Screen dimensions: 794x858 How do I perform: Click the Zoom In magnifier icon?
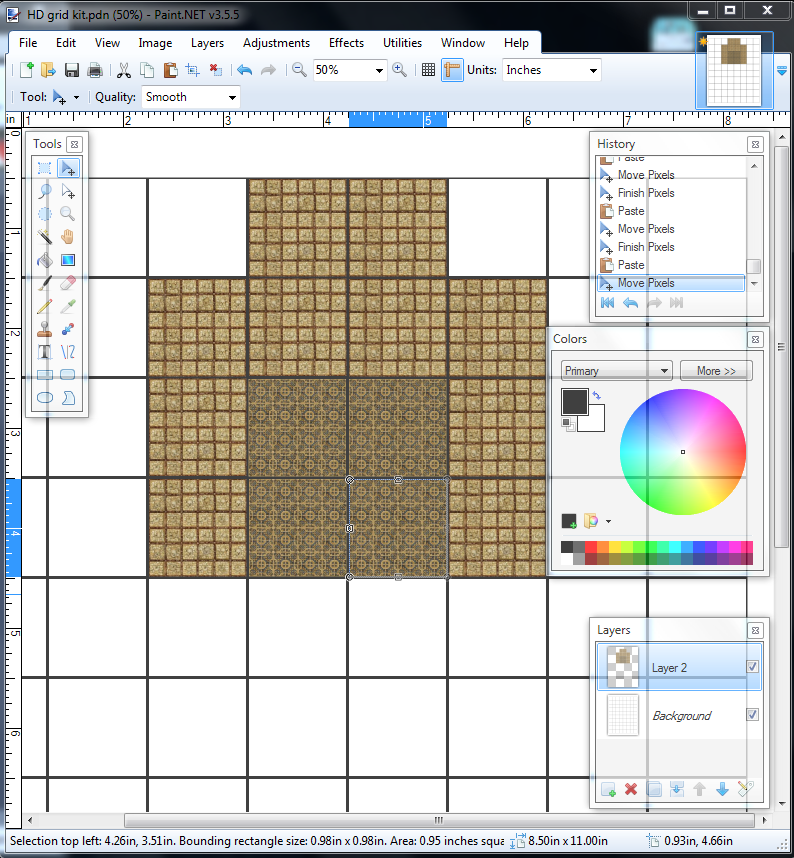click(399, 70)
